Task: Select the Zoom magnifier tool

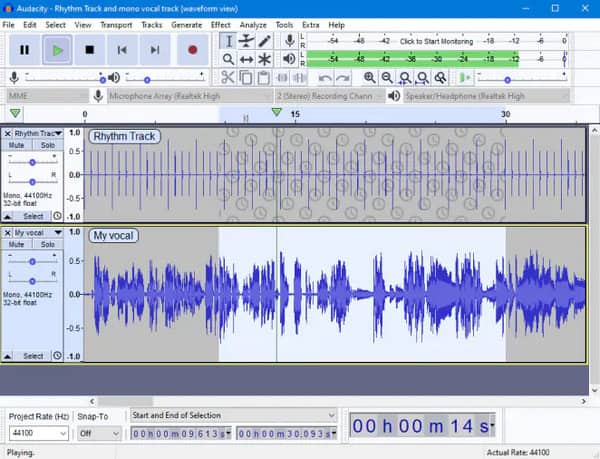Action: tap(228, 59)
